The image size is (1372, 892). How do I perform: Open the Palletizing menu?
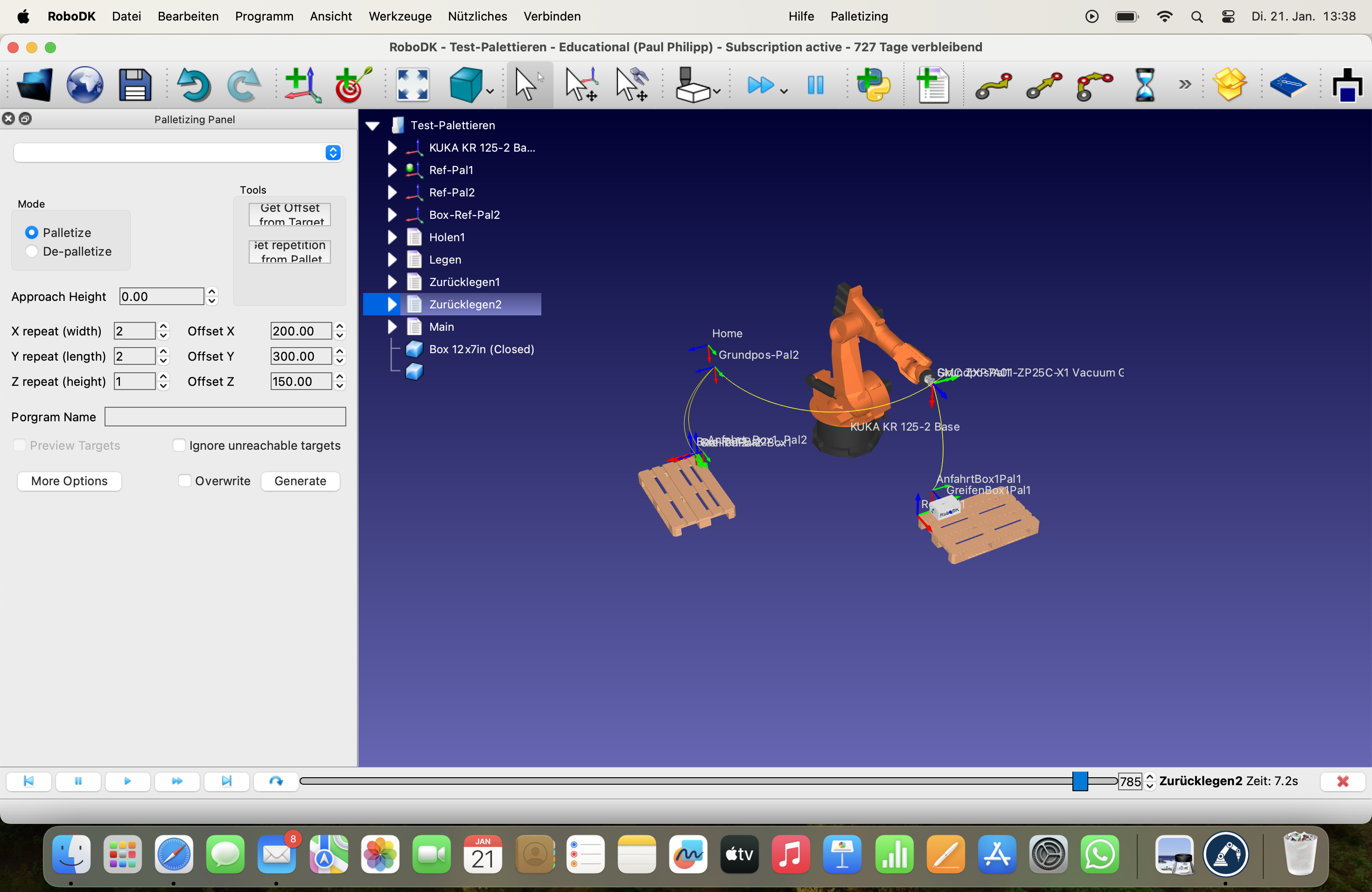[x=858, y=16]
